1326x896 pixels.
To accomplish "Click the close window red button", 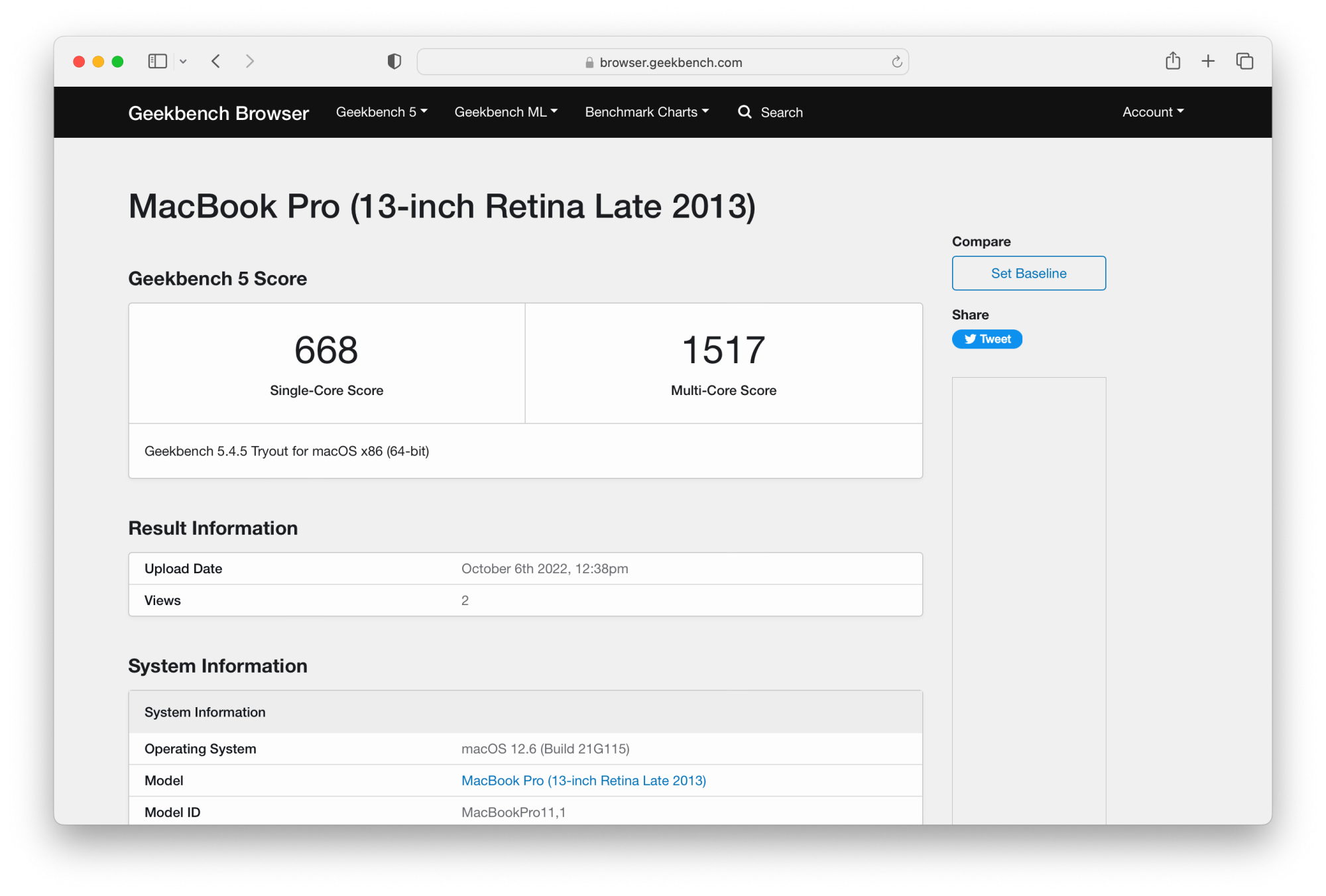I will point(79,62).
